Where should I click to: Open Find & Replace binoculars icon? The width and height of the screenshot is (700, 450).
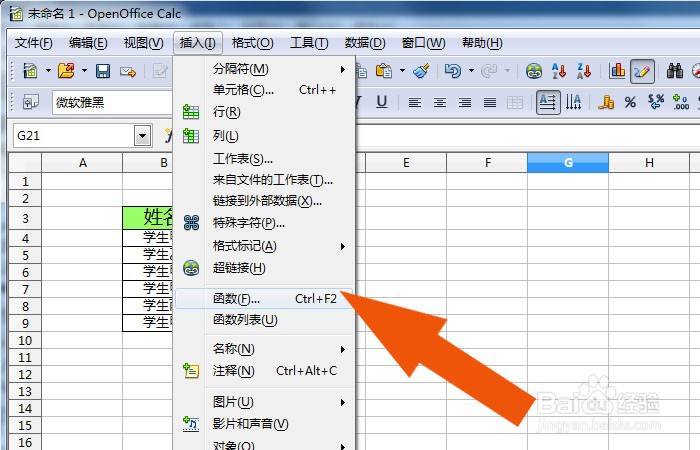point(675,71)
